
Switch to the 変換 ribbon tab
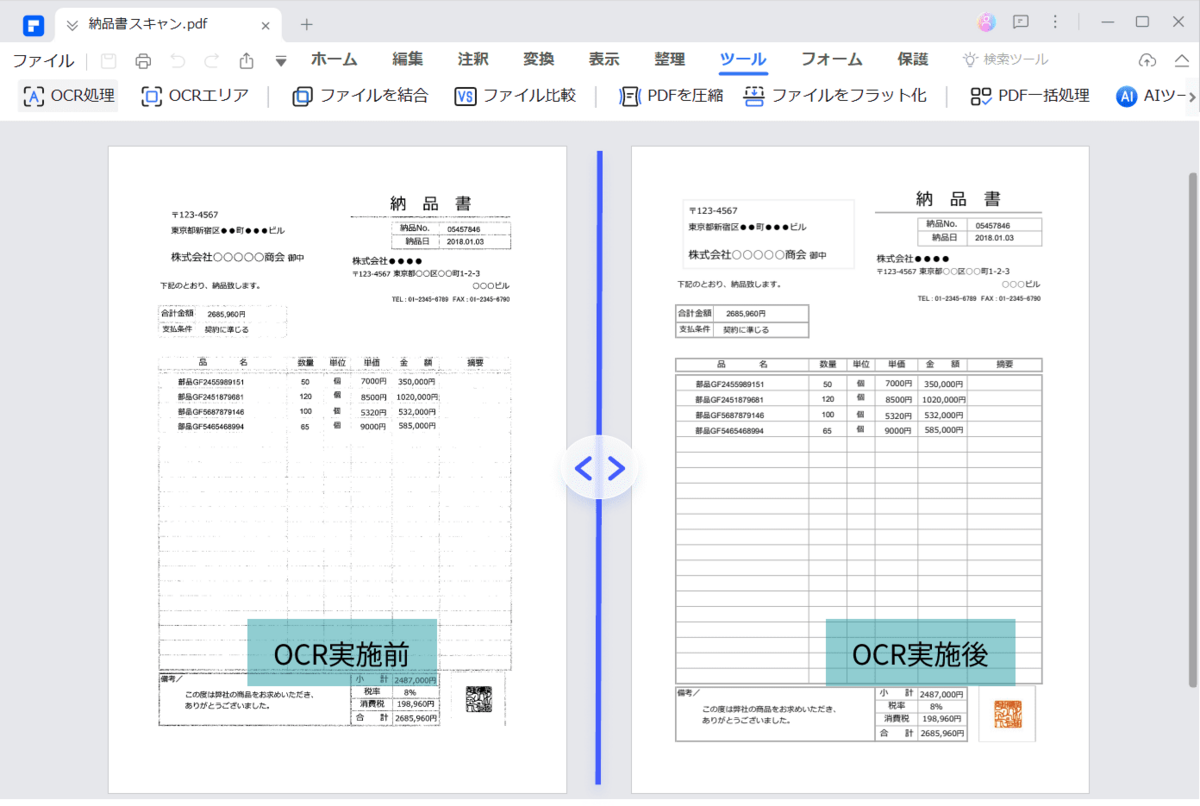pyautogui.click(x=538, y=60)
